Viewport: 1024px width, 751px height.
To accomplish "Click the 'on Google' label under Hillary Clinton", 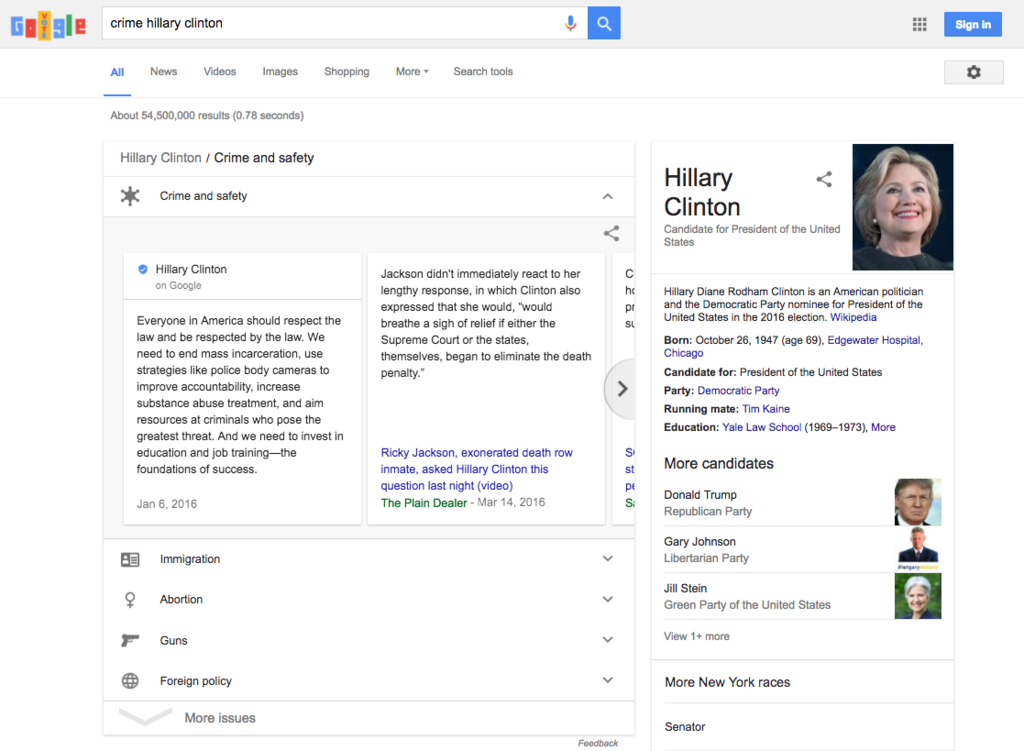I will pos(178,285).
